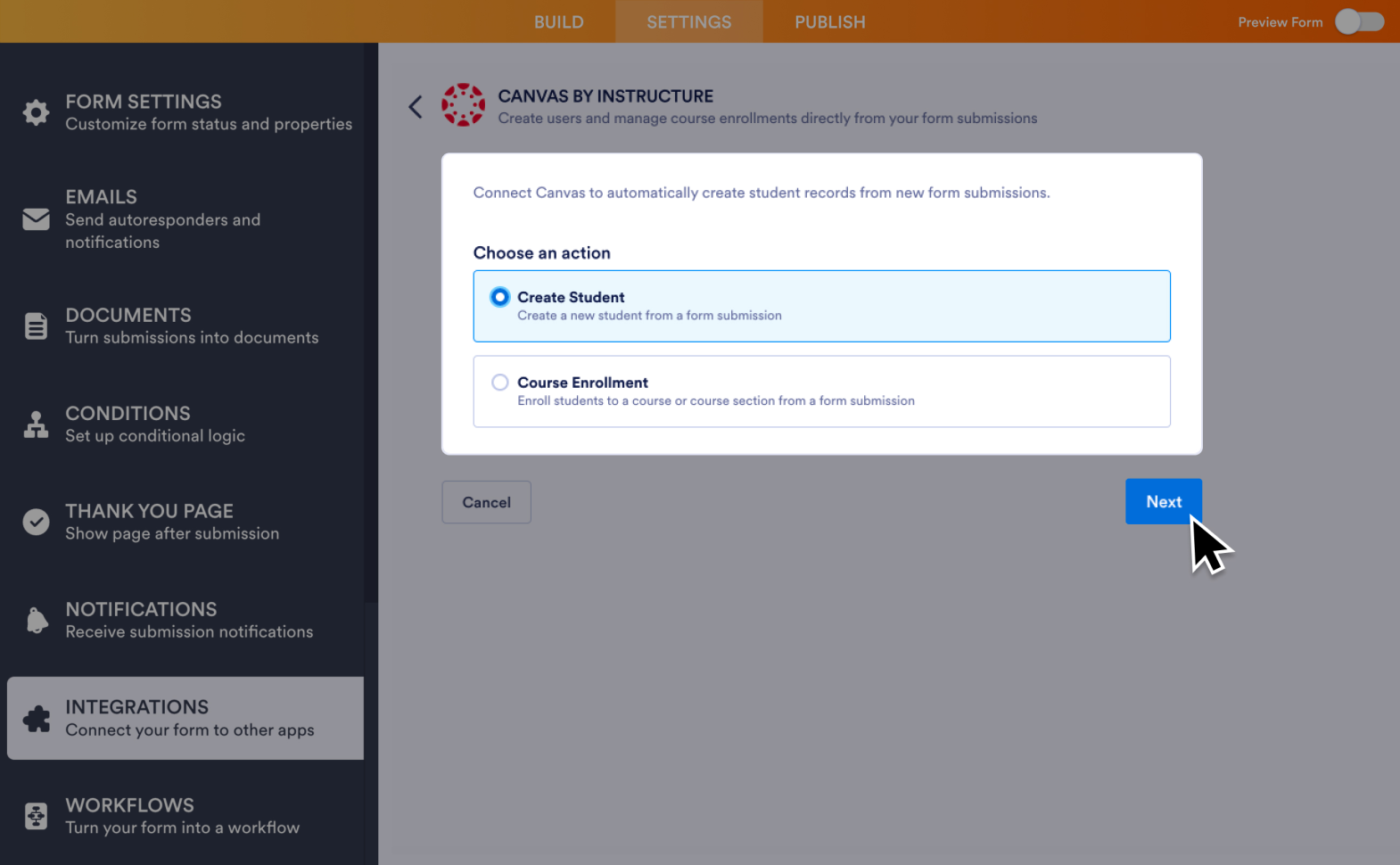Click the 'Choose an action' heading
The image size is (1400, 865).
pyautogui.click(x=542, y=253)
